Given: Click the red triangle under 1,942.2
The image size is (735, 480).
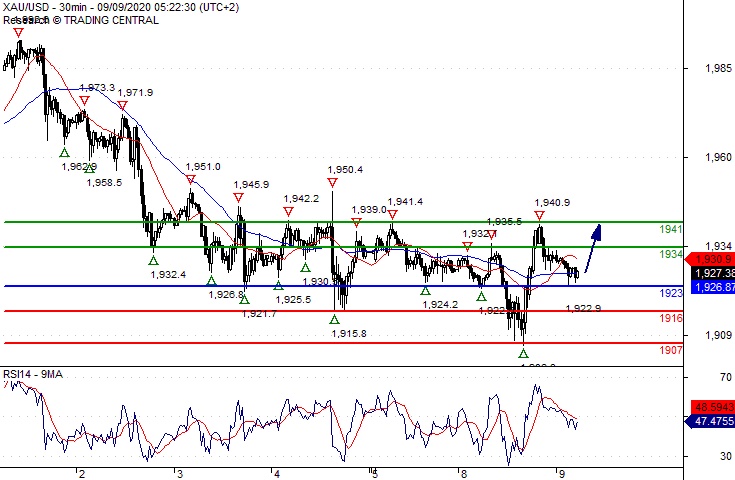Looking at the screenshot, I should click(288, 211).
